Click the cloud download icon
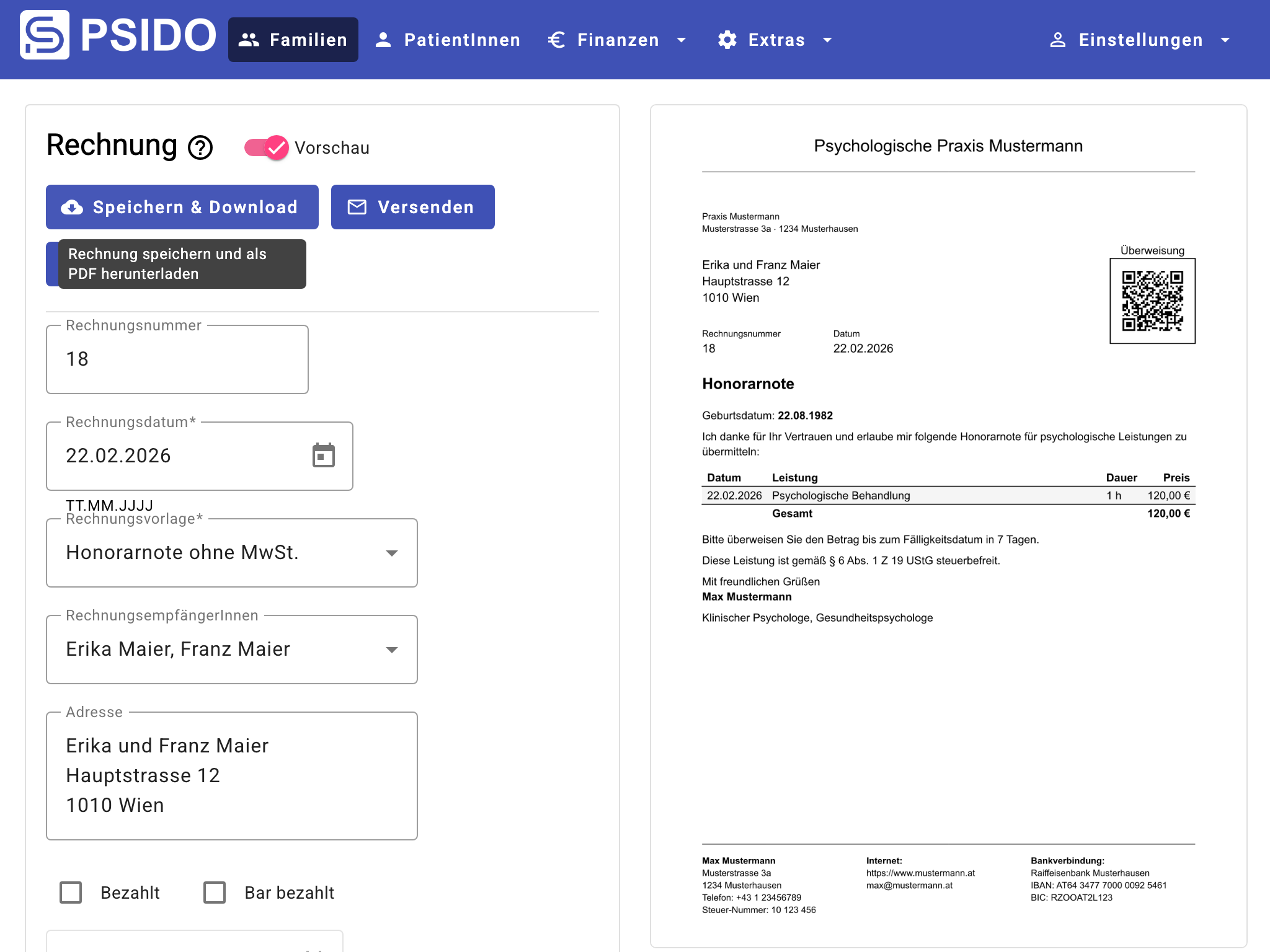Screen dimensions: 1270x952 (x=72, y=207)
